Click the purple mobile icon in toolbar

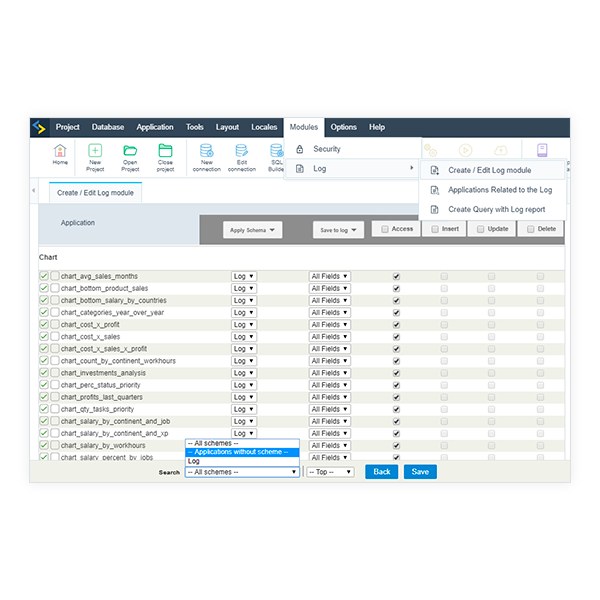tap(542, 150)
